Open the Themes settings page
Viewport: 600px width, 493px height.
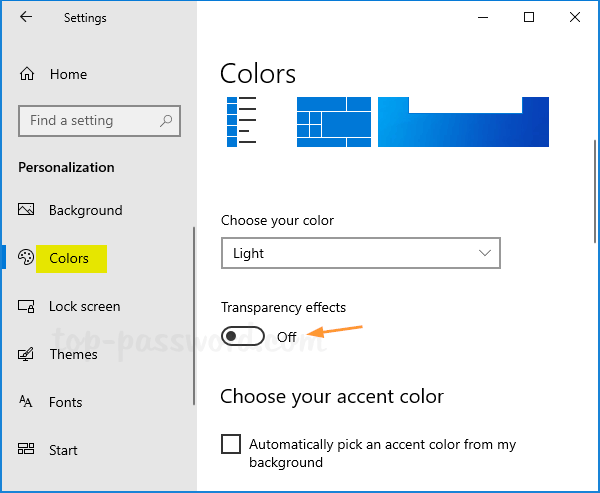point(73,354)
